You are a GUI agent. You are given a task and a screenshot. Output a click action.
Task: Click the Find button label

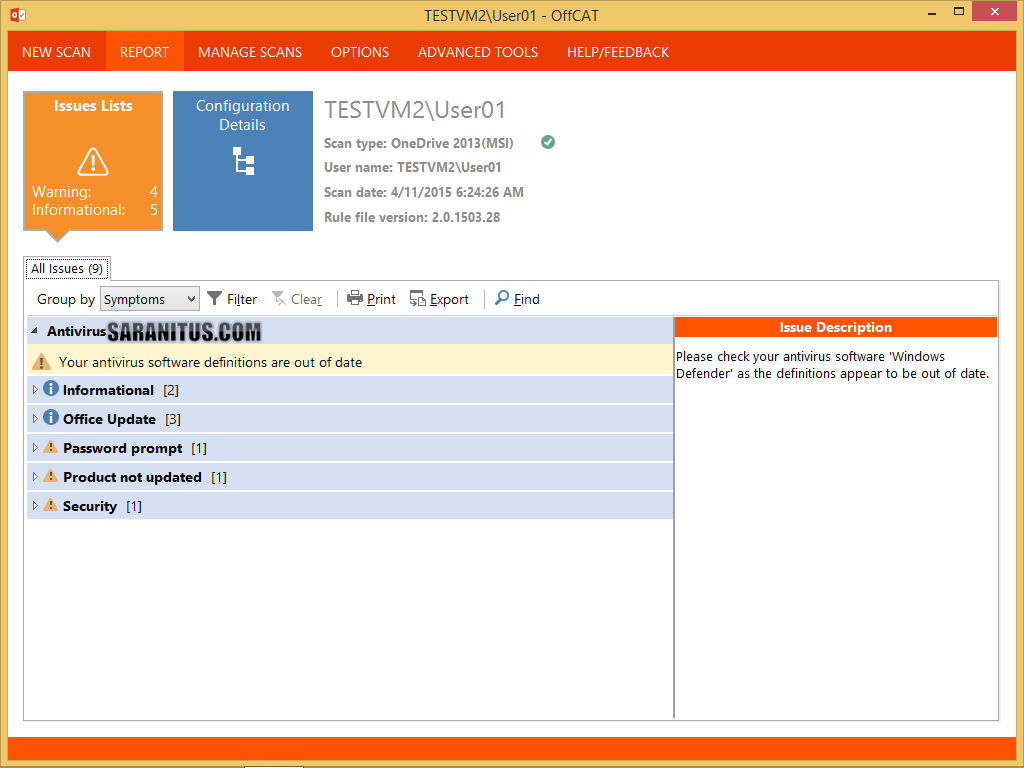point(526,299)
